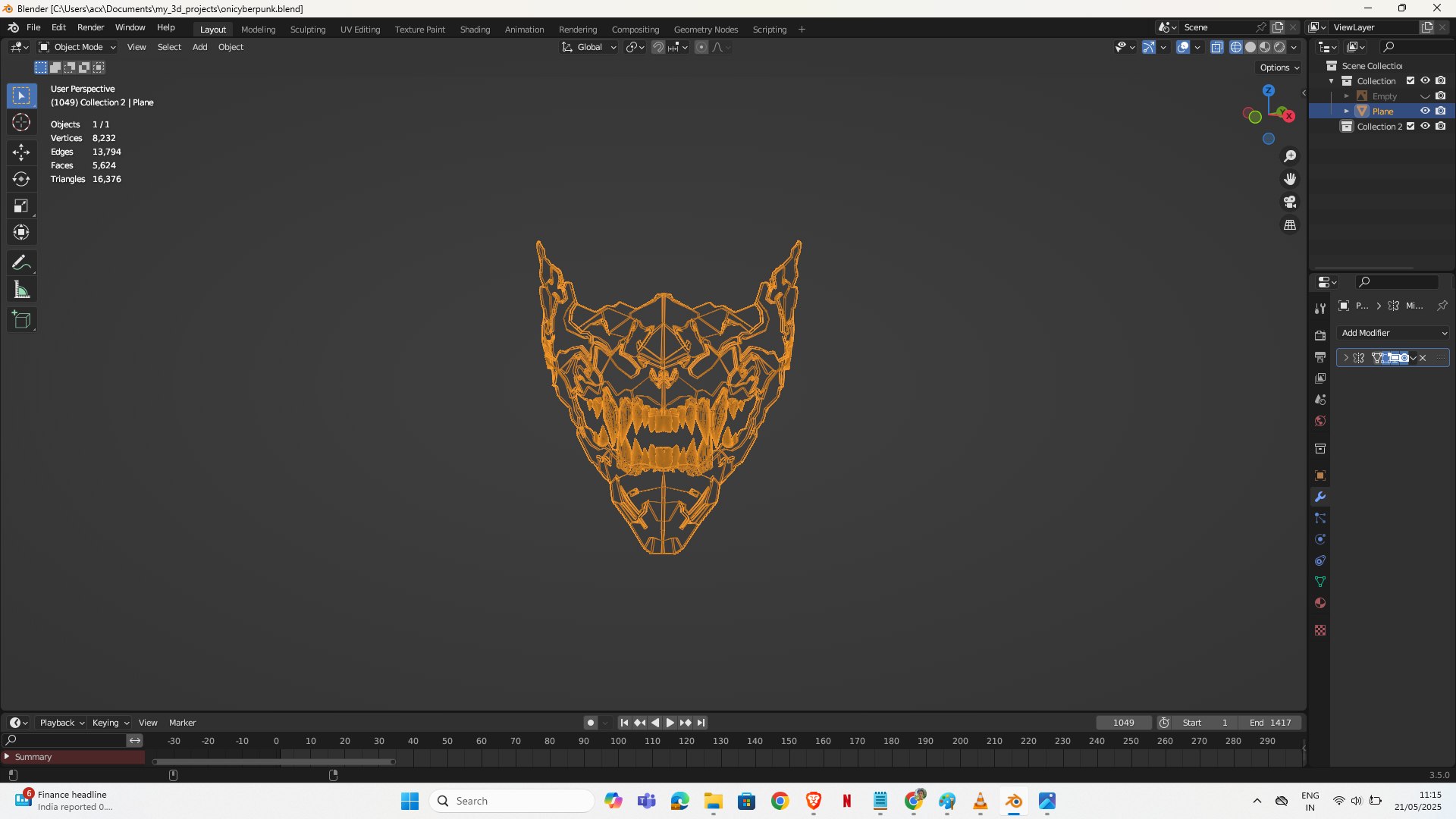Open the Output properties tab
Screen dimensions: 1456x819
[x=1320, y=356]
